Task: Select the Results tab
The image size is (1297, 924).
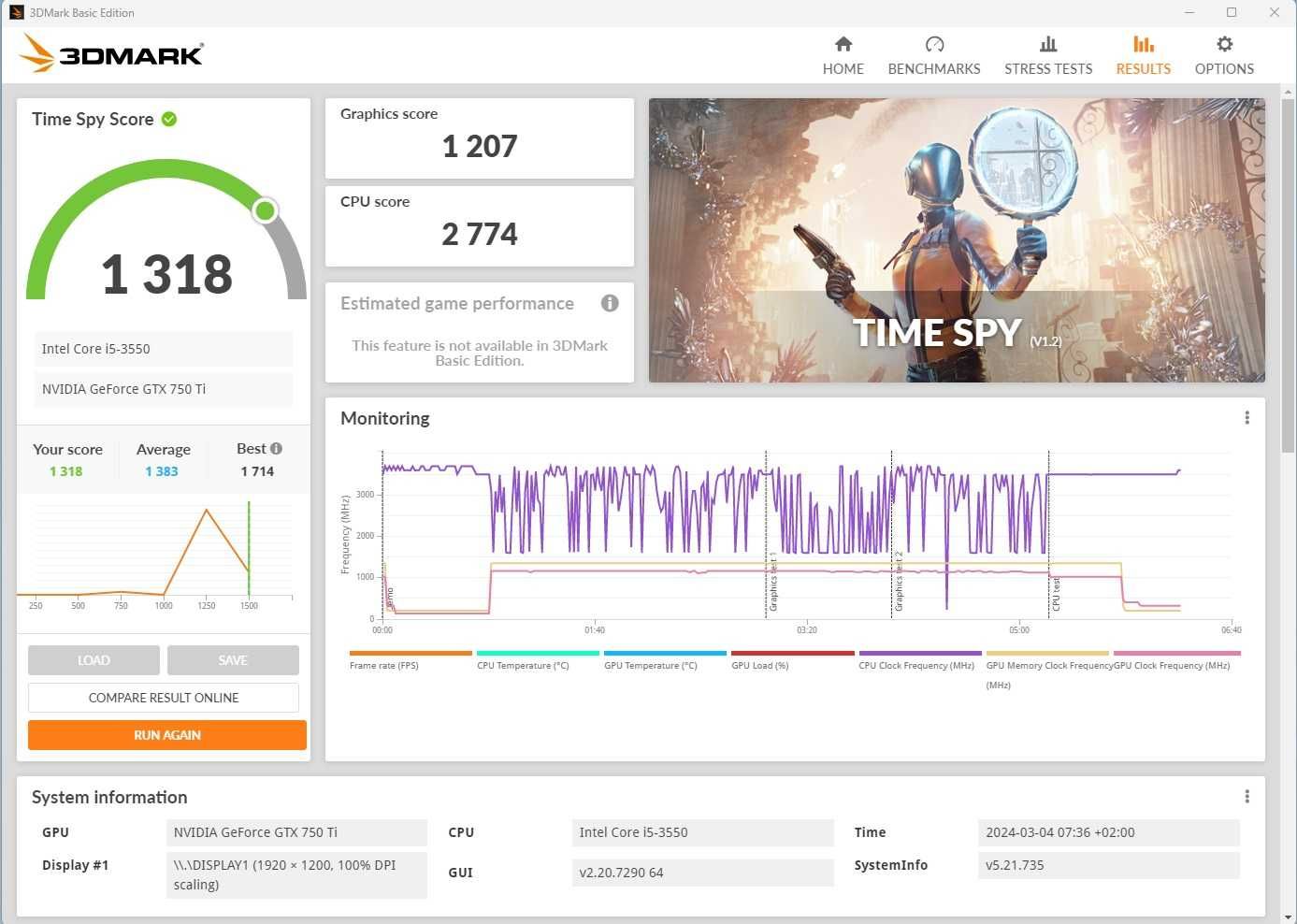Action: coord(1143,55)
